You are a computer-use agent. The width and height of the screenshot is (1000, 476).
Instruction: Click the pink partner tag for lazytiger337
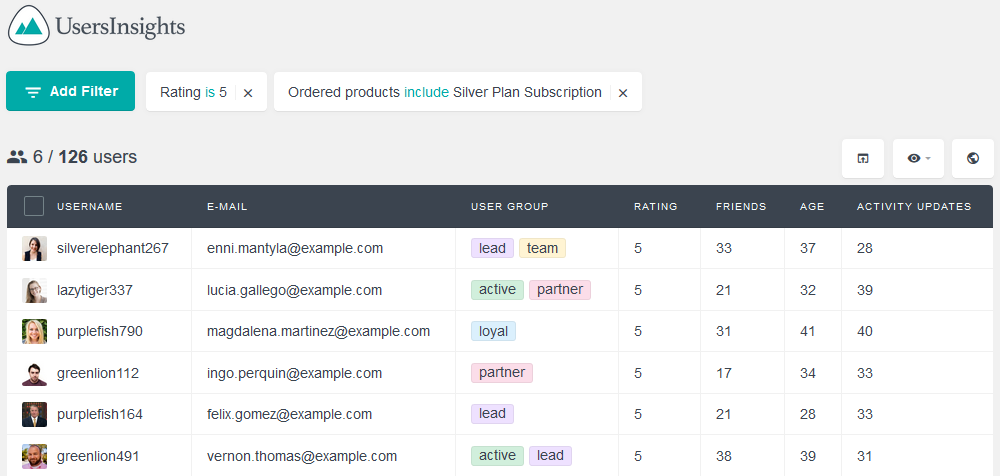(560, 290)
